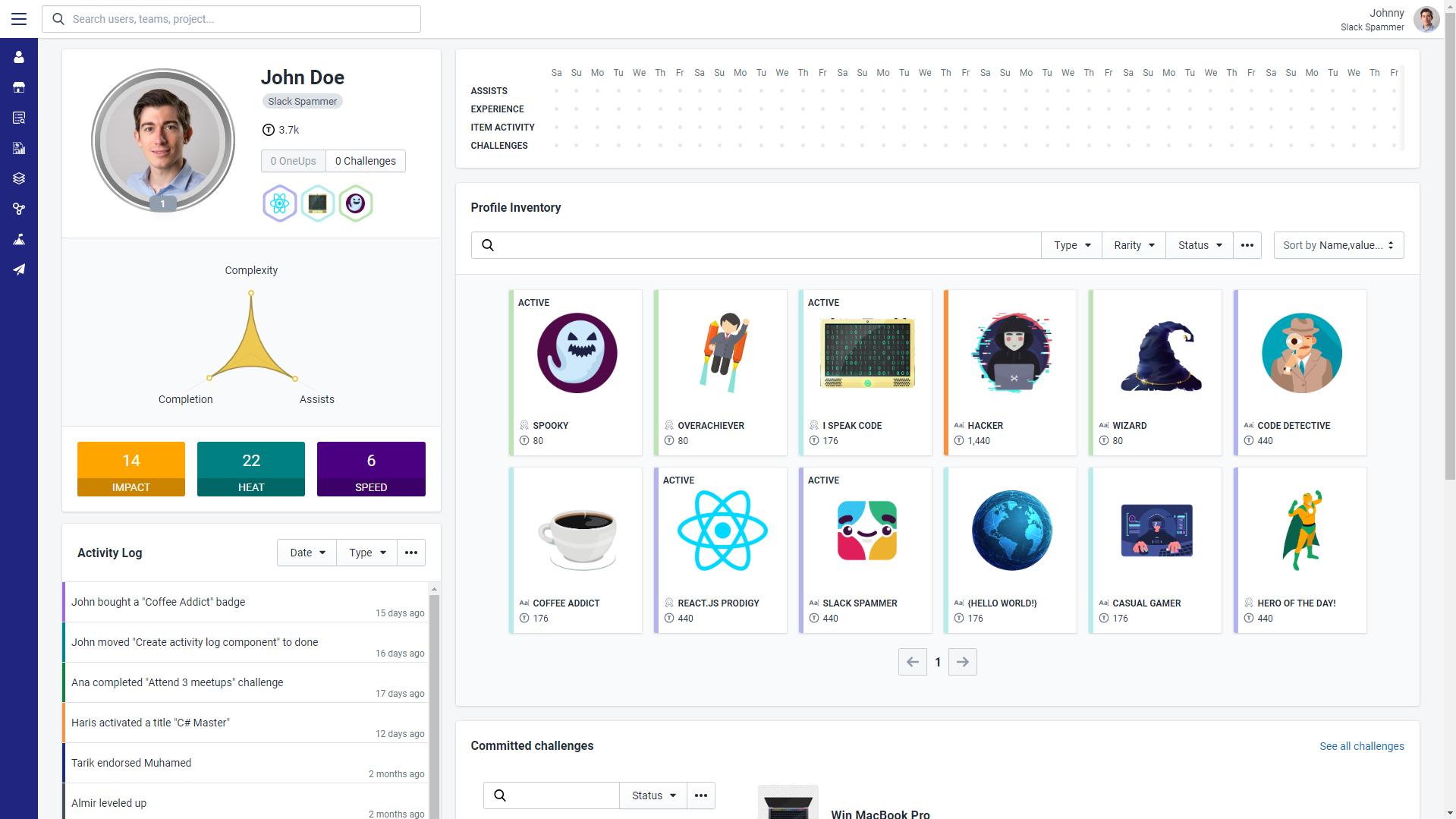Open the Sort by Name,value dropdown

pyautogui.click(x=1339, y=245)
